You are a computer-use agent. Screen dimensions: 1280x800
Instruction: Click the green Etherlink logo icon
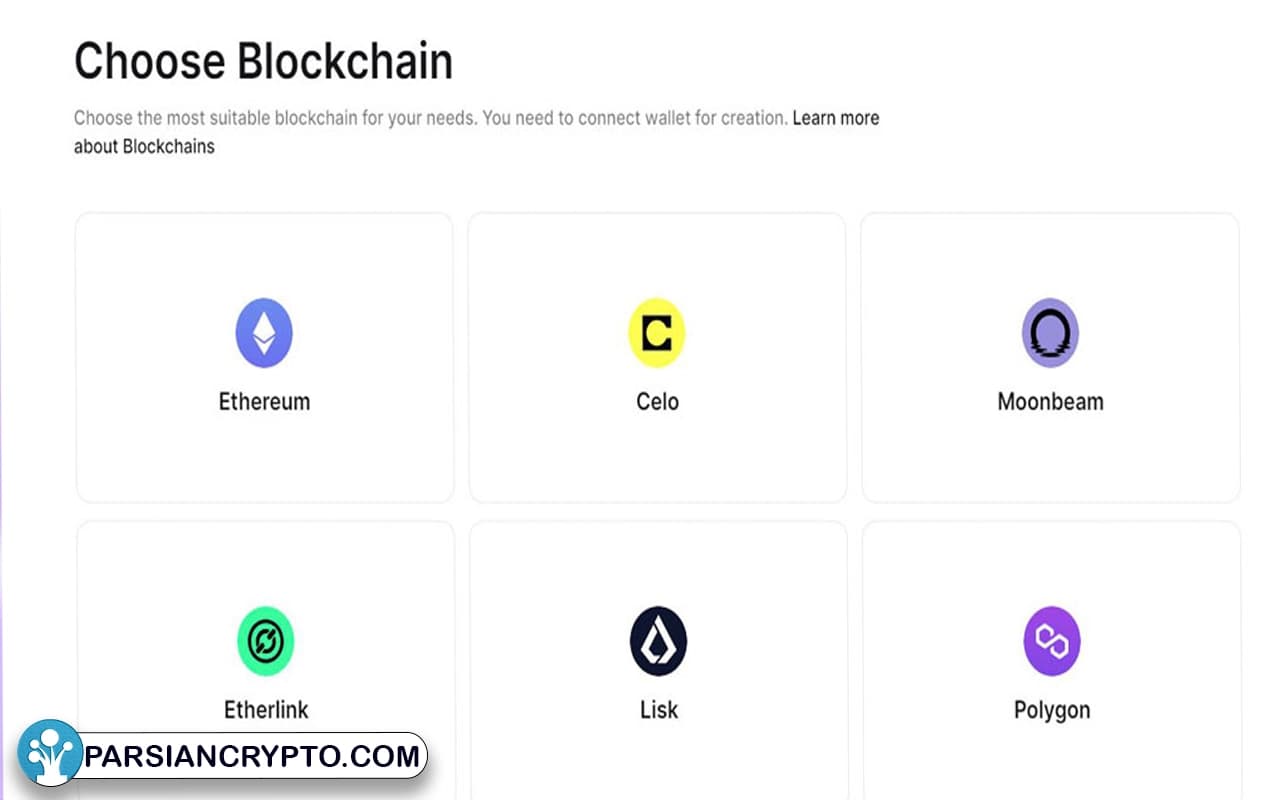tap(265, 641)
